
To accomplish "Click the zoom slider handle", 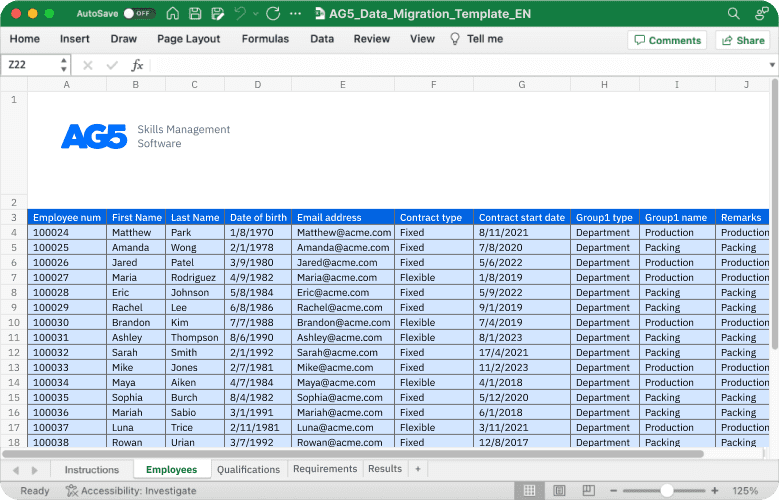I will (666, 491).
